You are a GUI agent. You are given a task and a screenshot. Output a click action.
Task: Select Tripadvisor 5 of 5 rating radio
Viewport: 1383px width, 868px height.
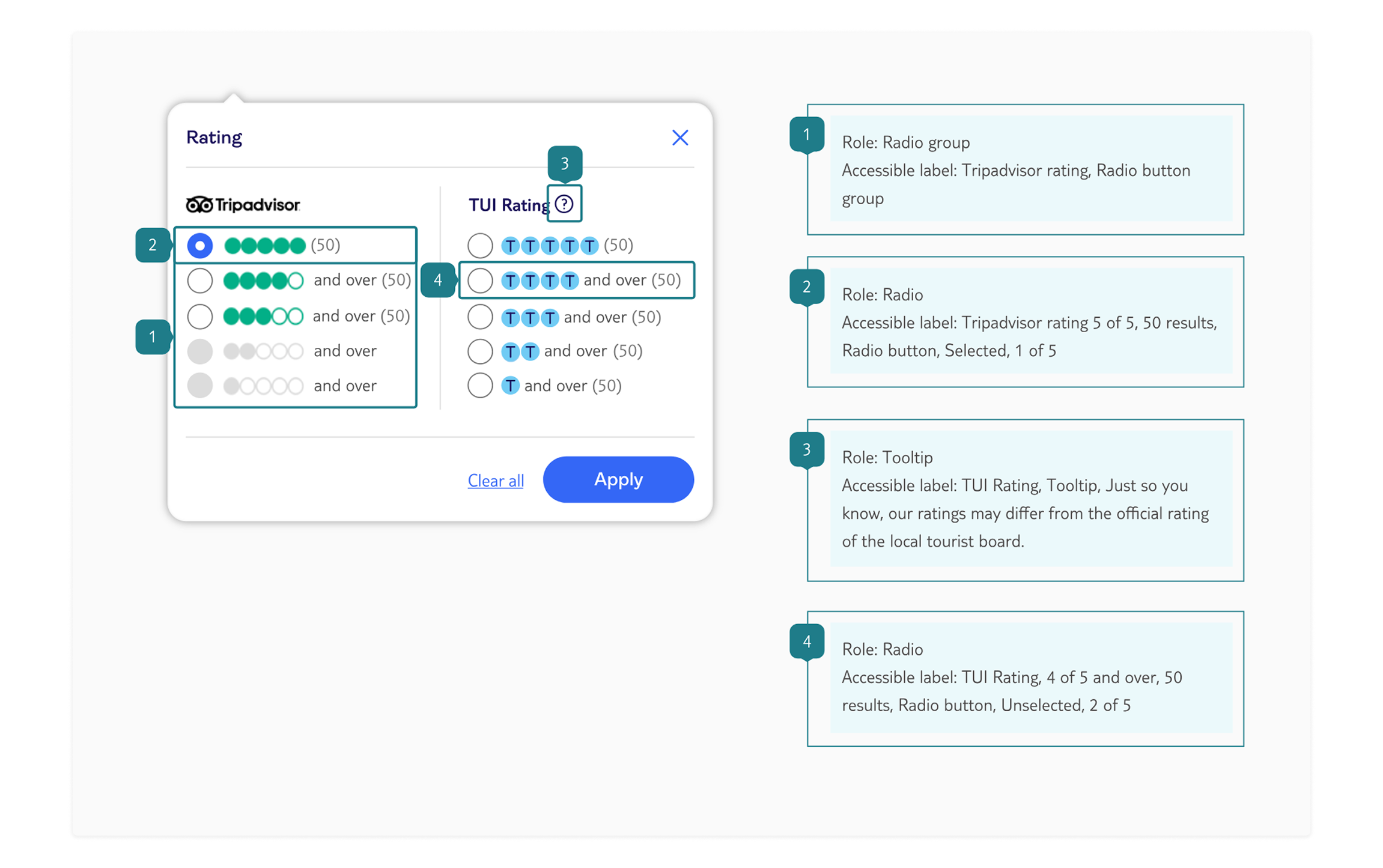coord(200,246)
